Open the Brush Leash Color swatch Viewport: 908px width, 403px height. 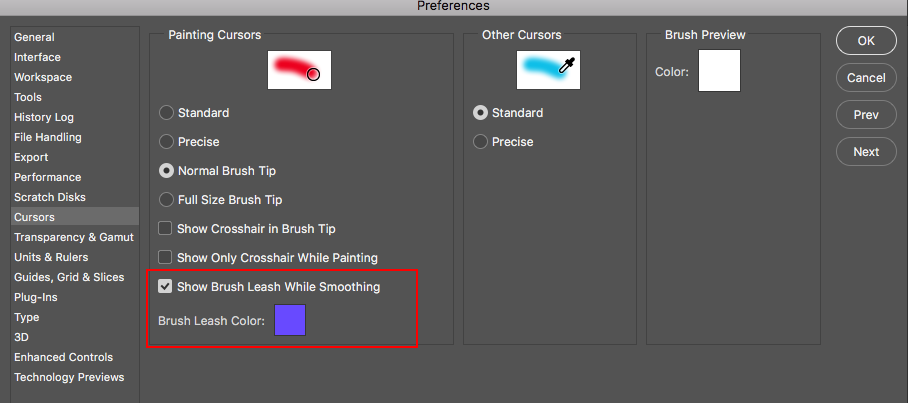(290, 320)
